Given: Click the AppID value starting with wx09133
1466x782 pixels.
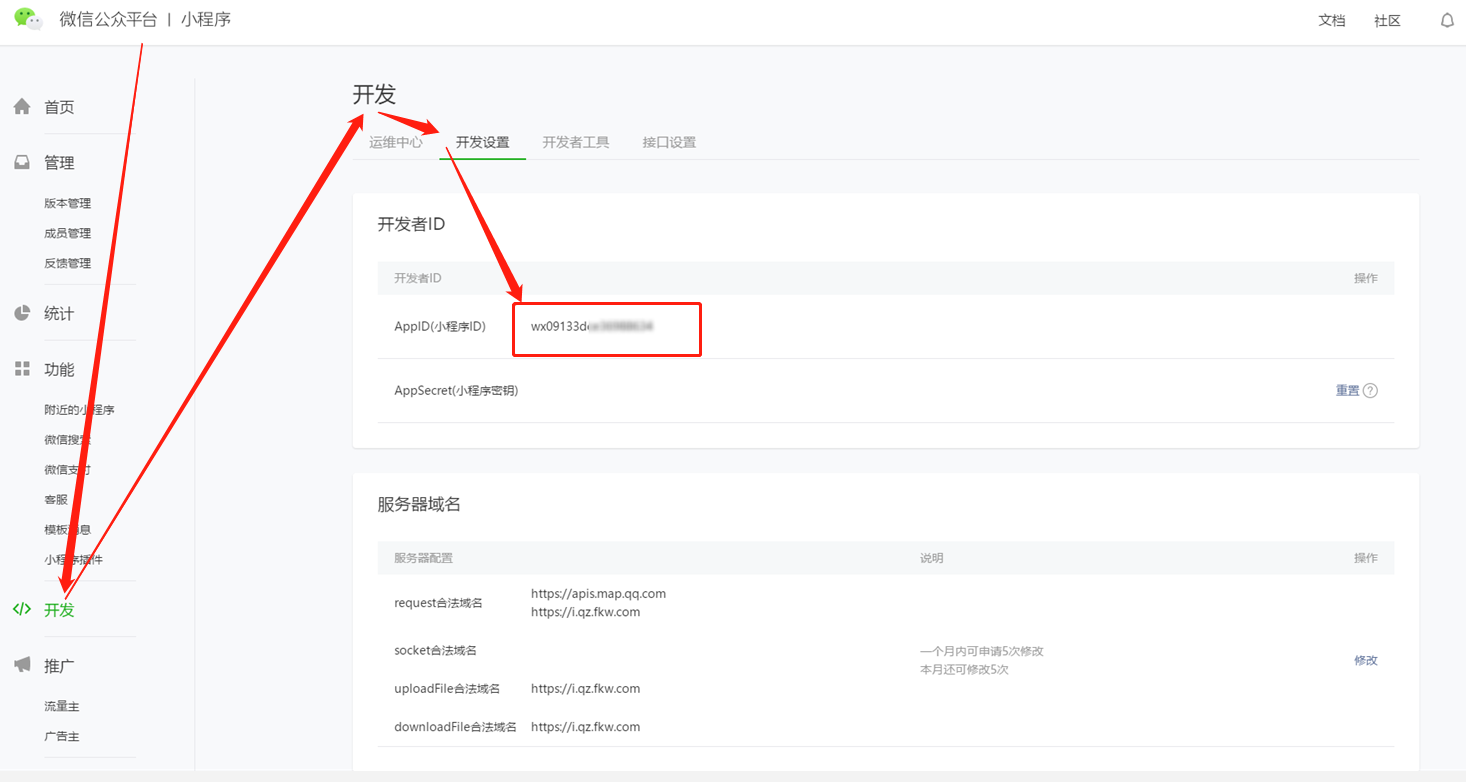Looking at the screenshot, I should coord(592,327).
